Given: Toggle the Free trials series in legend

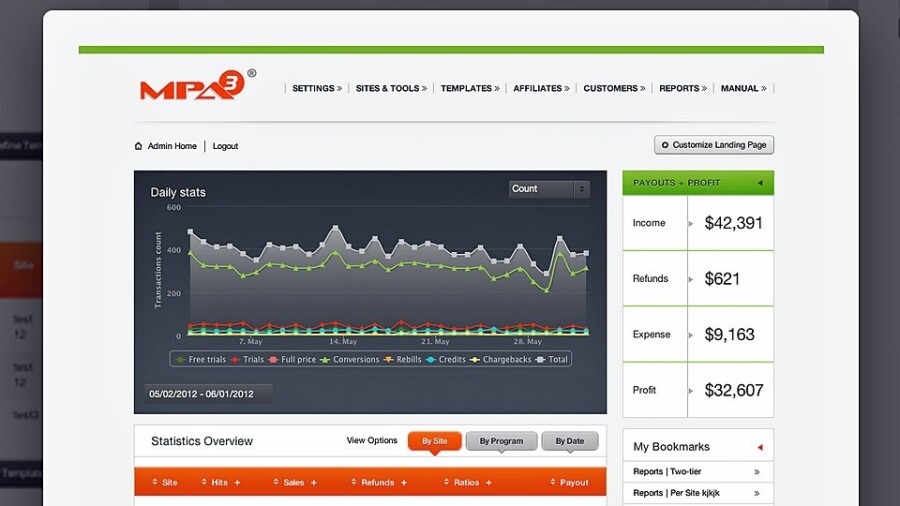Looking at the screenshot, I should pyautogui.click(x=201, y=359).
